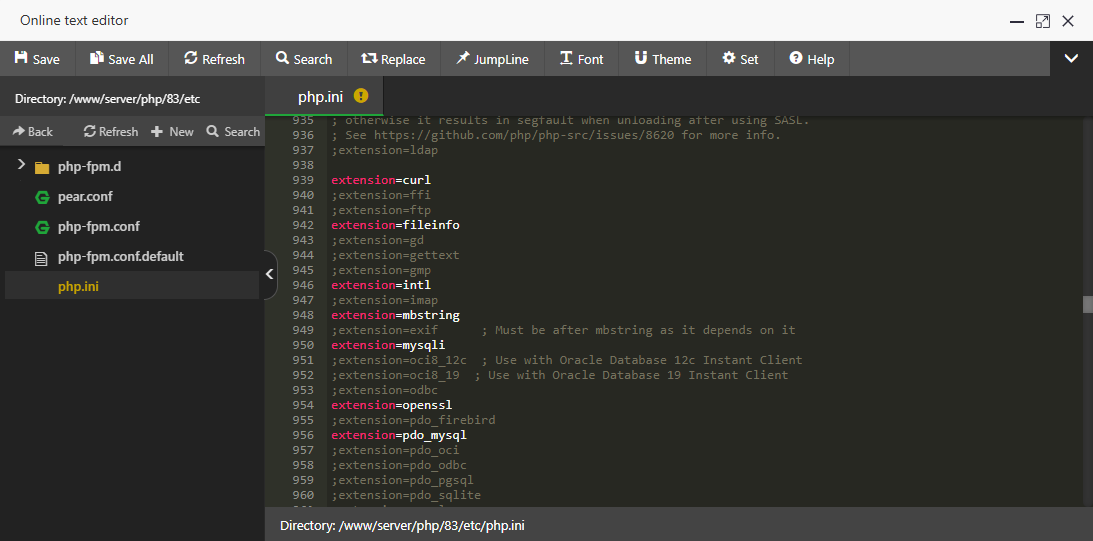
Task: Click Save All in toolbar
Action: click(x=121, y=59)
